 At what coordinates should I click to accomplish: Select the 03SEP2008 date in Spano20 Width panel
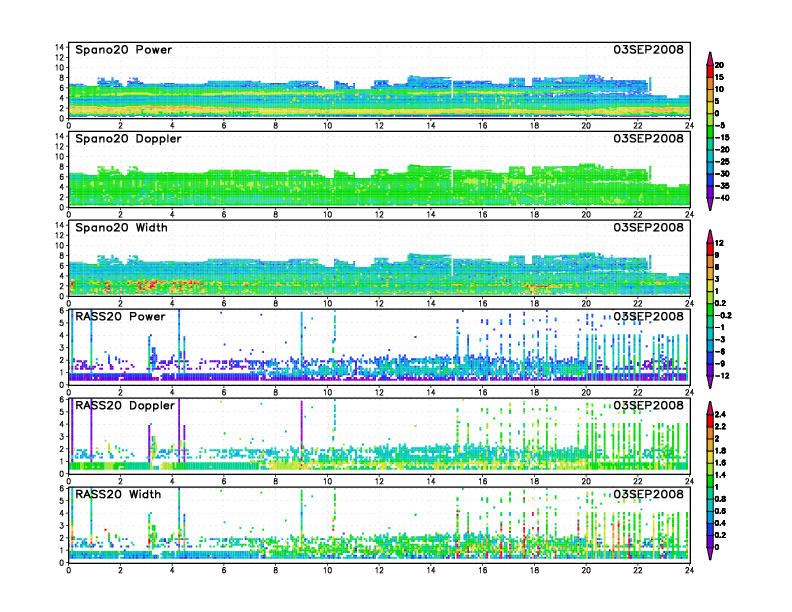click(x=649, y=227)
